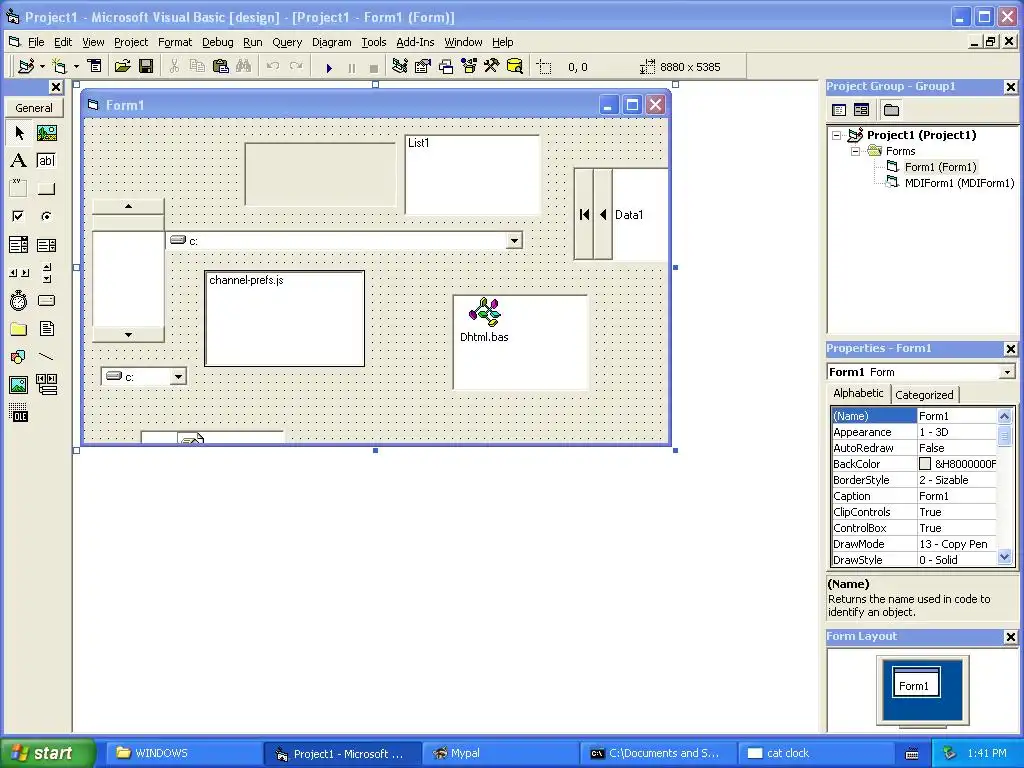Select the VScrollBar control tool

[46, 272]
